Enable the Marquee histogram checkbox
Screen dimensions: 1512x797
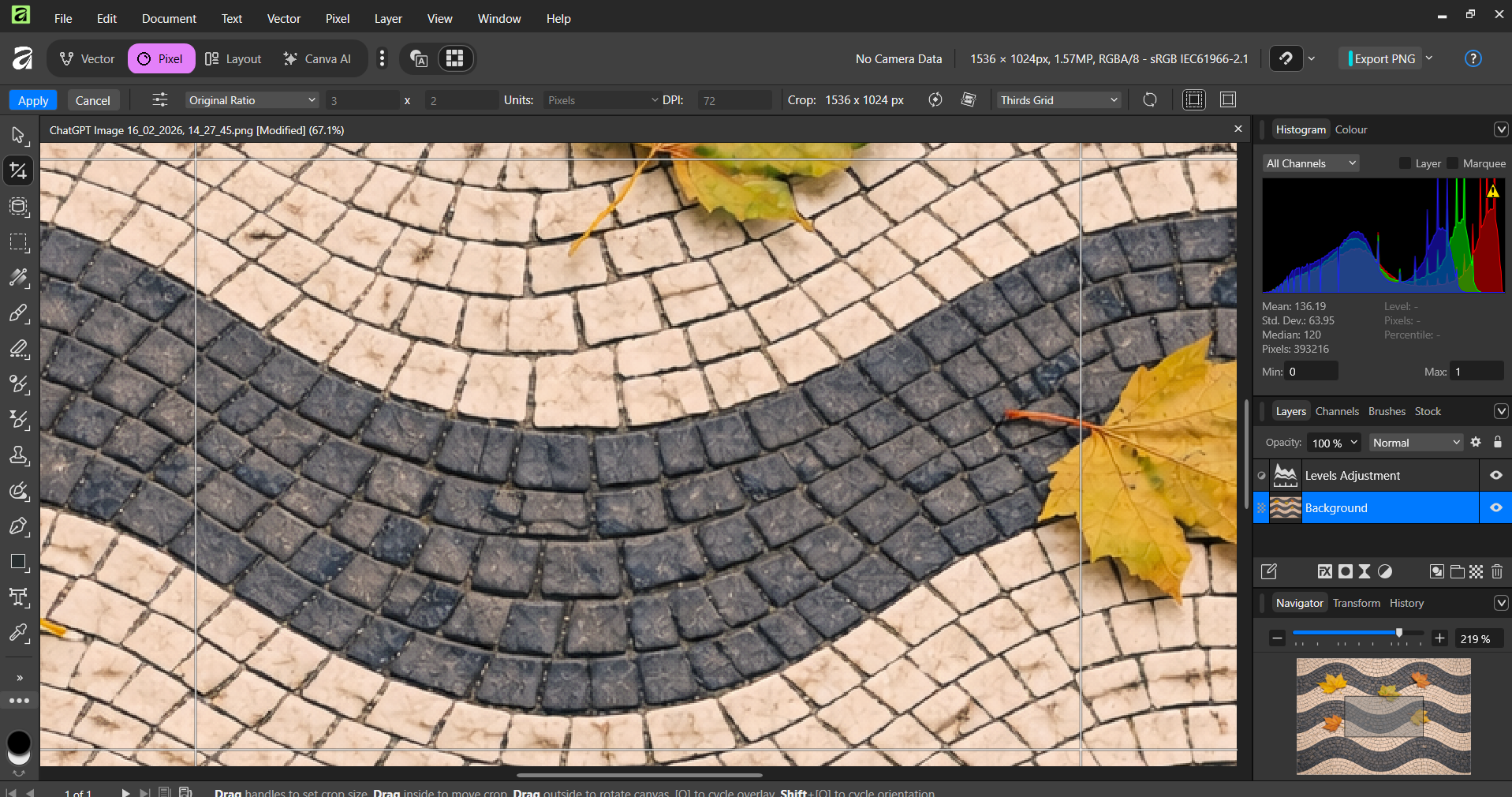click(x=1452, y=163)
